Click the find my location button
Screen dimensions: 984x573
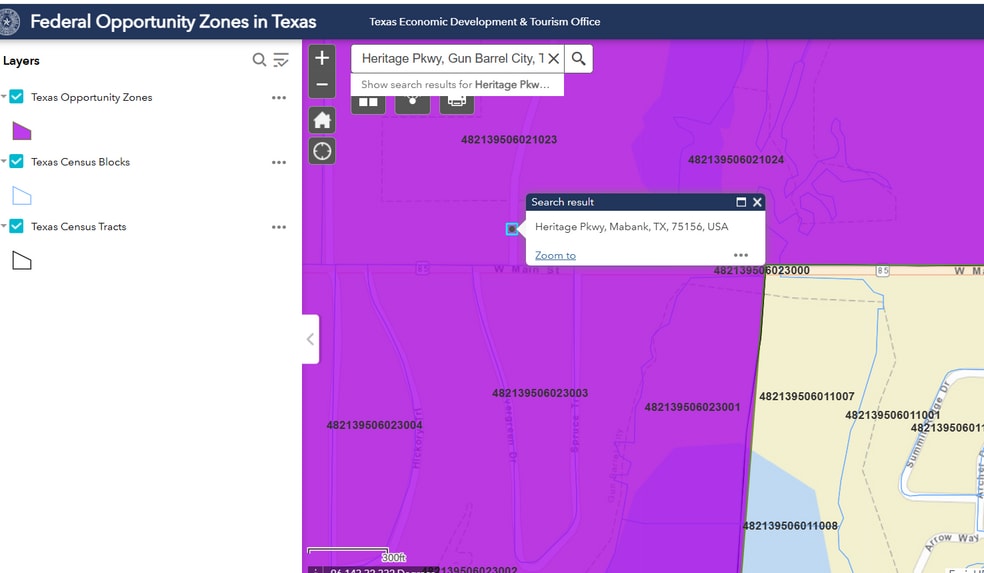[322, 152]
